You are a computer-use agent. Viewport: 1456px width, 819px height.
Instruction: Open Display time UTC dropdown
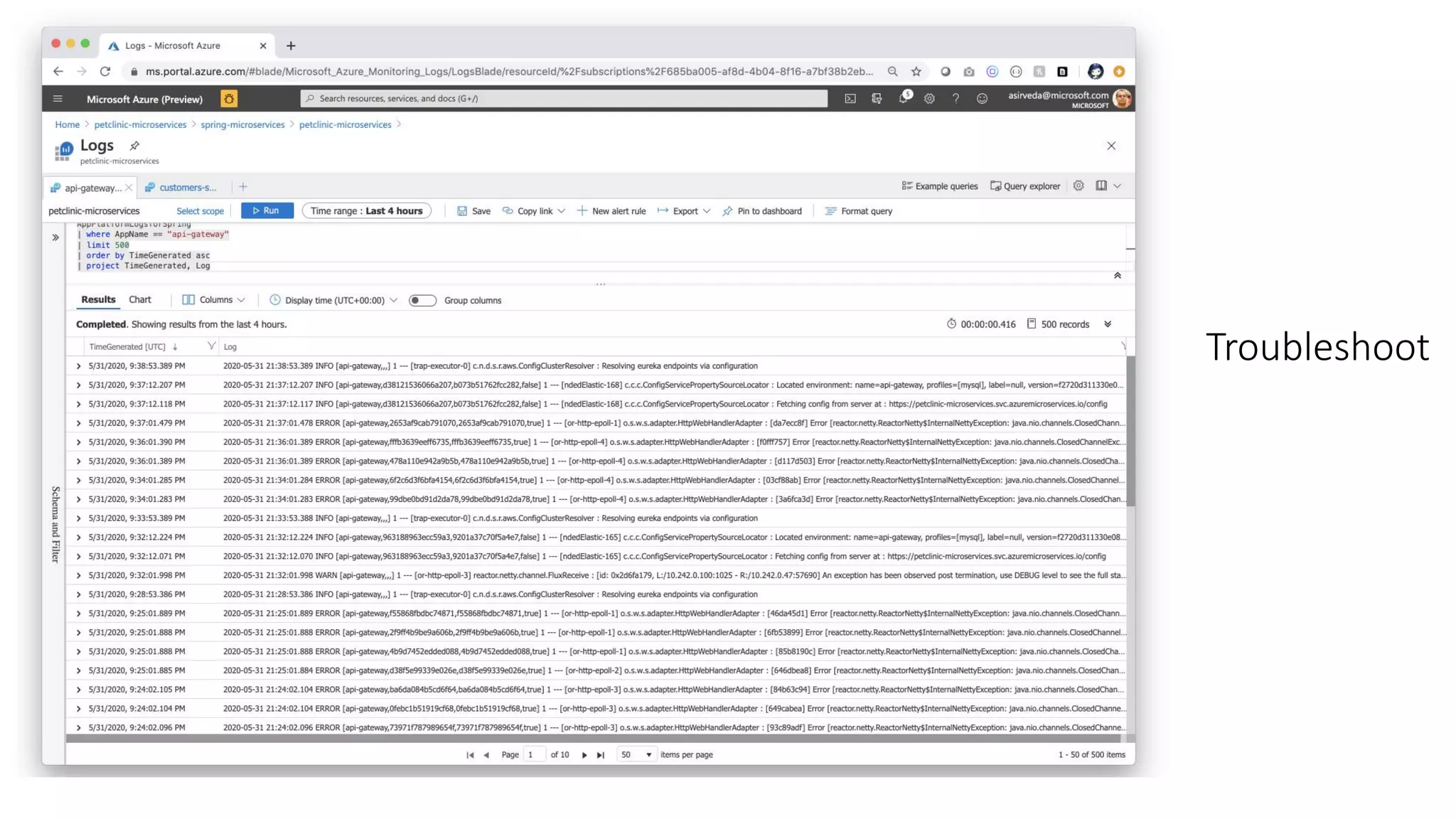click(333, 301)
